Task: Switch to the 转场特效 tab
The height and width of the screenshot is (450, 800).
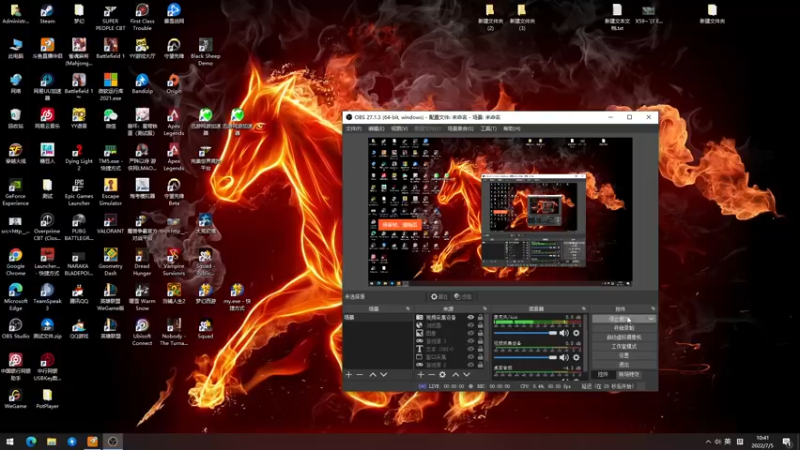Action: [629, 374]
